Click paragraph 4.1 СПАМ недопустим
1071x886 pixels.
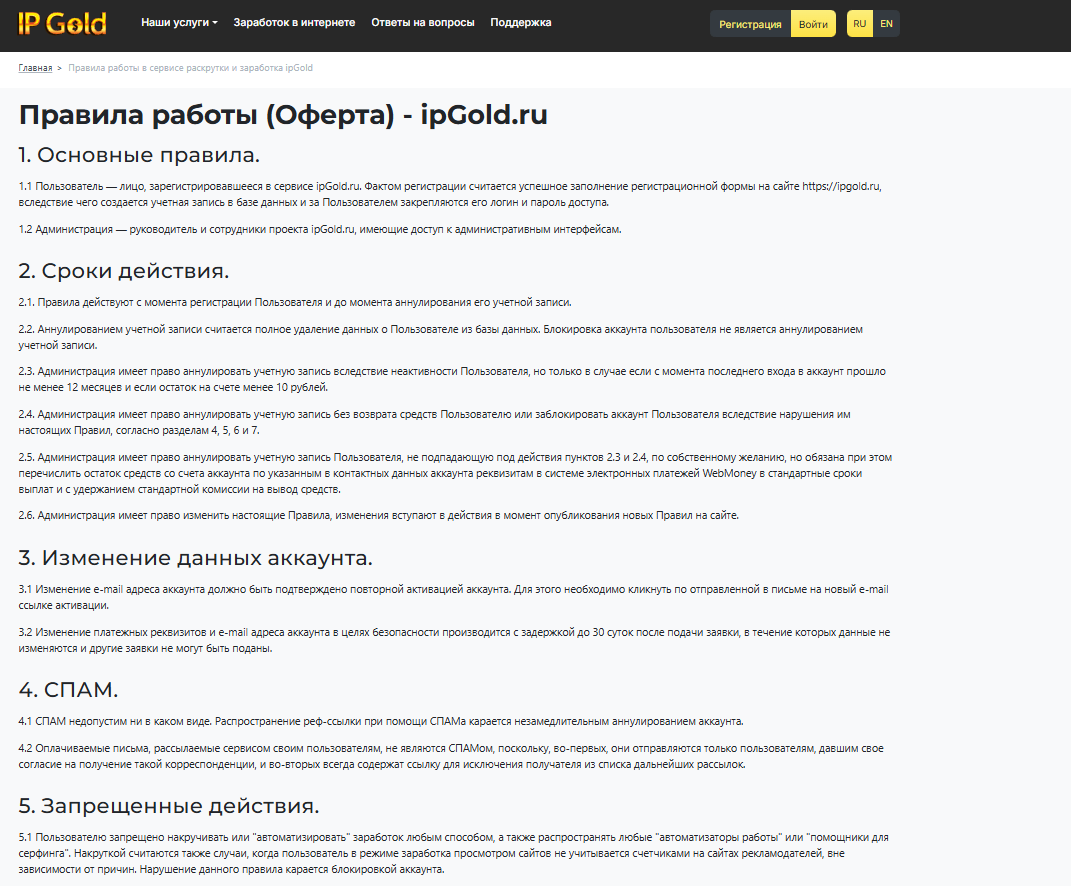pos(381,721)
